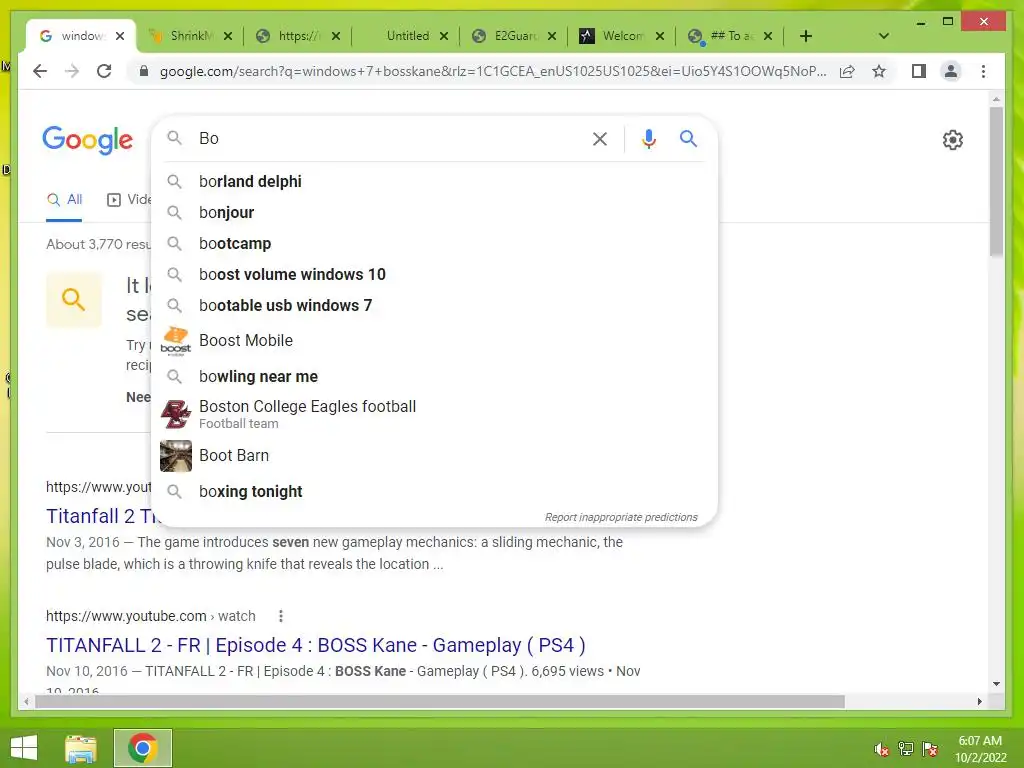Image resolution: width=1024 pixels, height=768 pixels.
Task: Switch to the Untitled tab
Action: coord(407,36)
